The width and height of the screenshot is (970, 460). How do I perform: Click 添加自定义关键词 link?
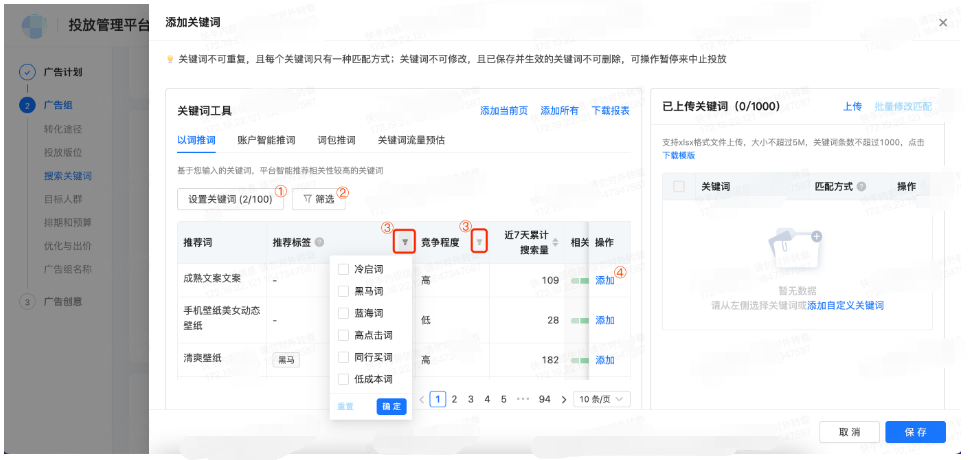(x=845, y=305)
